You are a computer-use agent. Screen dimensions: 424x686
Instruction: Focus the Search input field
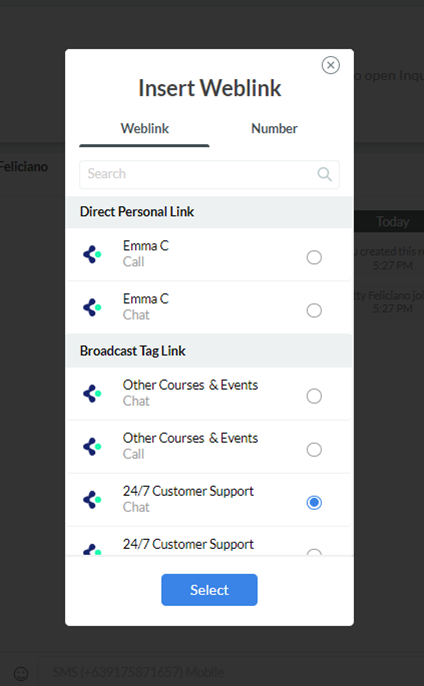(209, 174)
